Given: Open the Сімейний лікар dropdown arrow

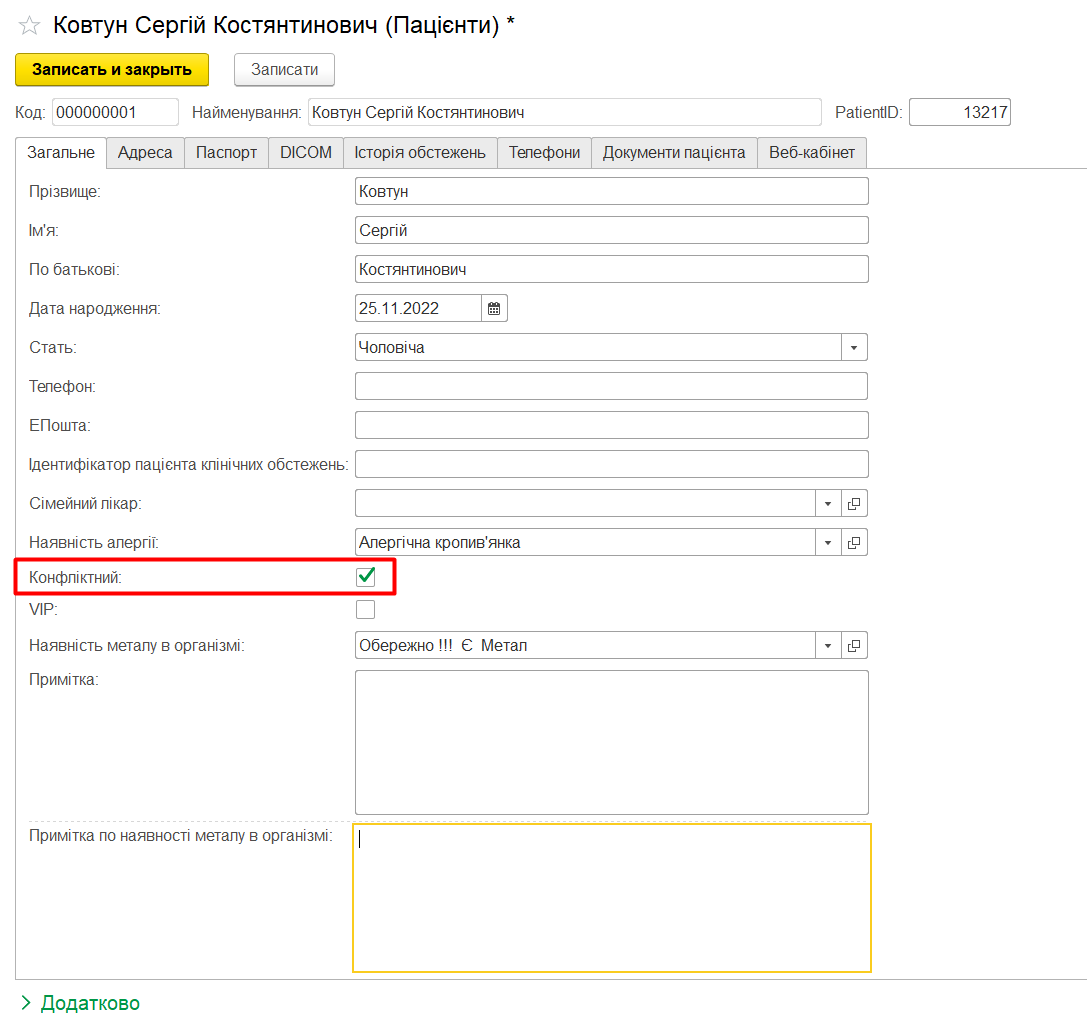Looking at the screenshot, I should (828, 503).
